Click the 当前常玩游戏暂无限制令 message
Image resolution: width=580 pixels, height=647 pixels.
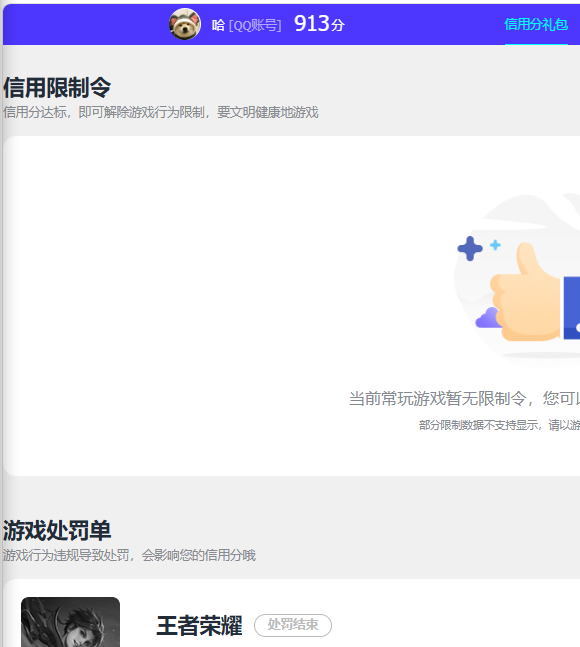pos(464,399)
